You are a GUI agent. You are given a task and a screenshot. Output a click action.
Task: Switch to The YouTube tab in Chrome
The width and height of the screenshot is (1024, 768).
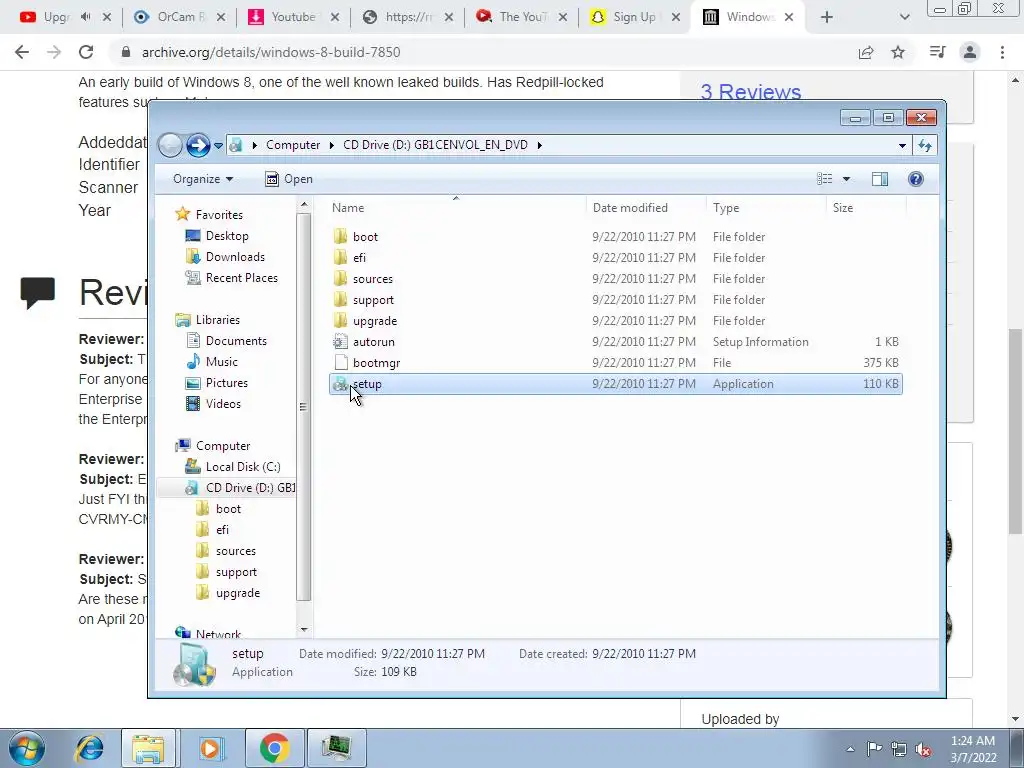(520, 17)
